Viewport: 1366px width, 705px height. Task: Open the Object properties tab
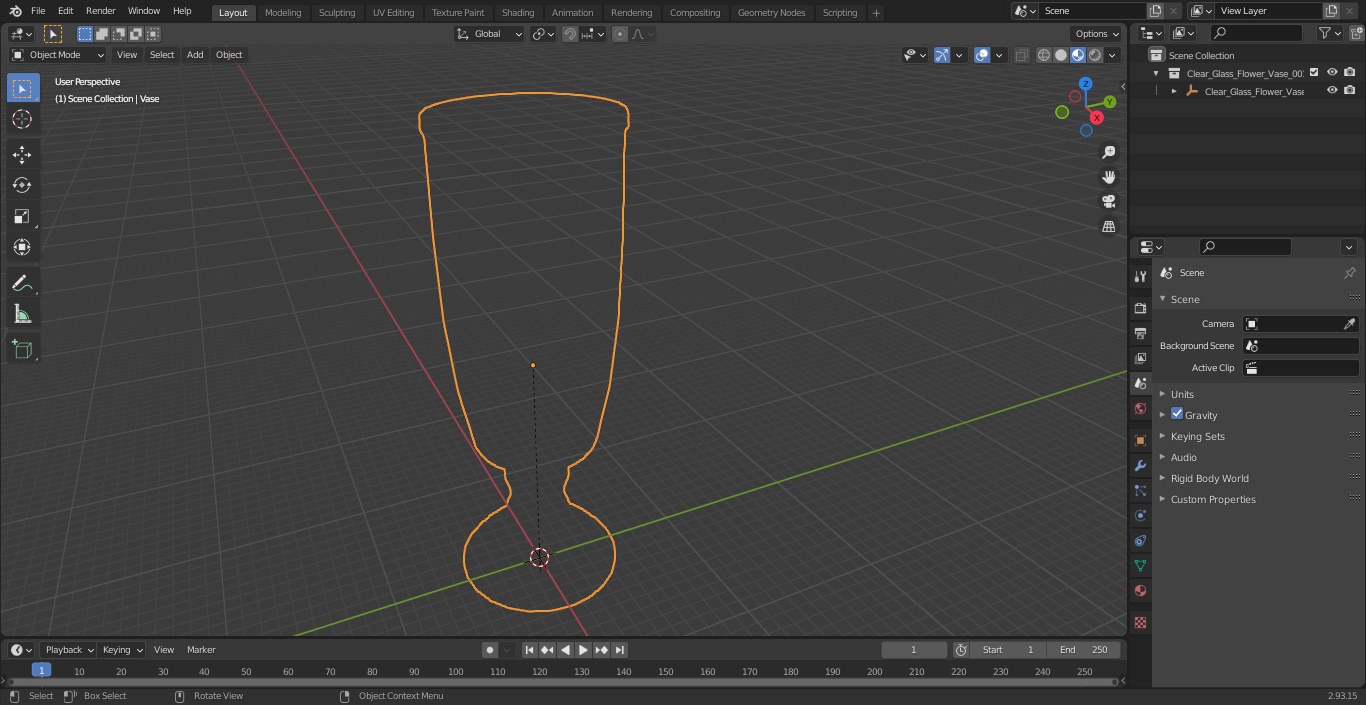pyautogui.click(x=1140, y=440)
